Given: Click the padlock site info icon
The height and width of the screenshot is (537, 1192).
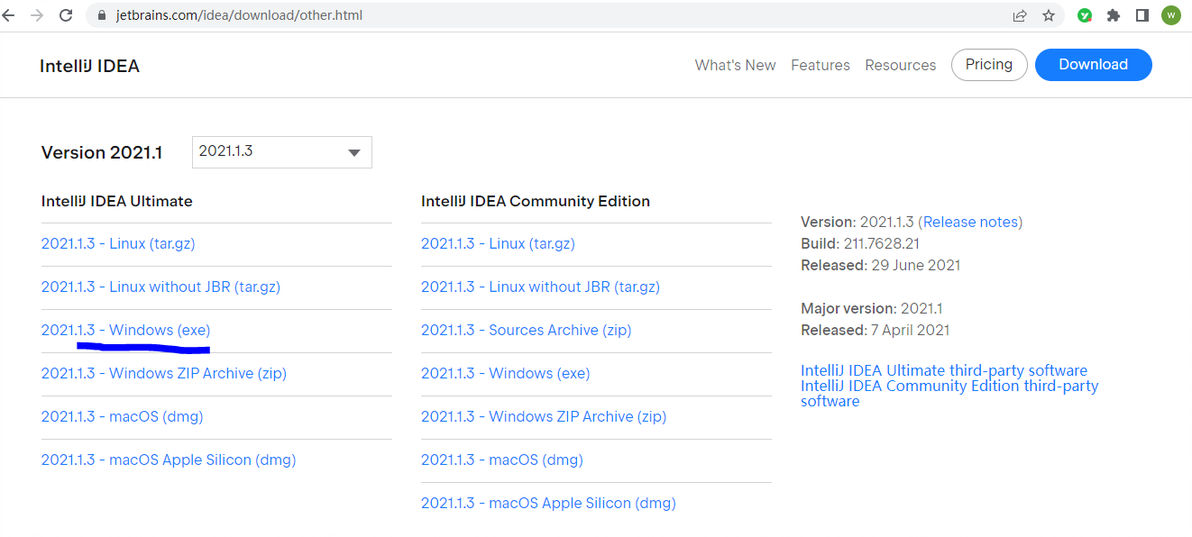Looking at the screenshot, I should (x=101, y=16).
